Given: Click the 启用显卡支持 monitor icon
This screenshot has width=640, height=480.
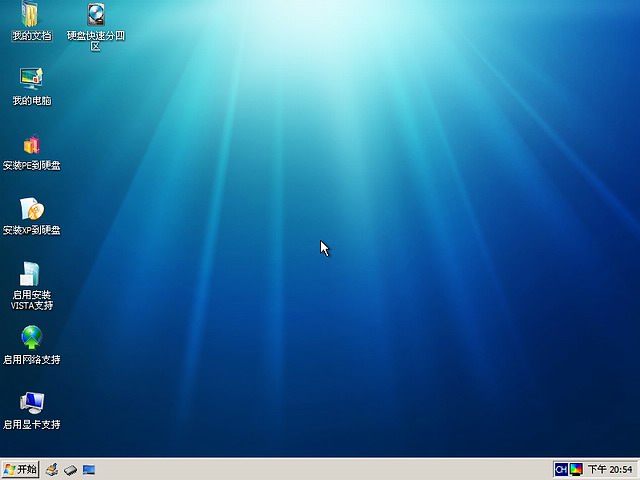Looking at the screenshot, I should [x=31, y=402].
